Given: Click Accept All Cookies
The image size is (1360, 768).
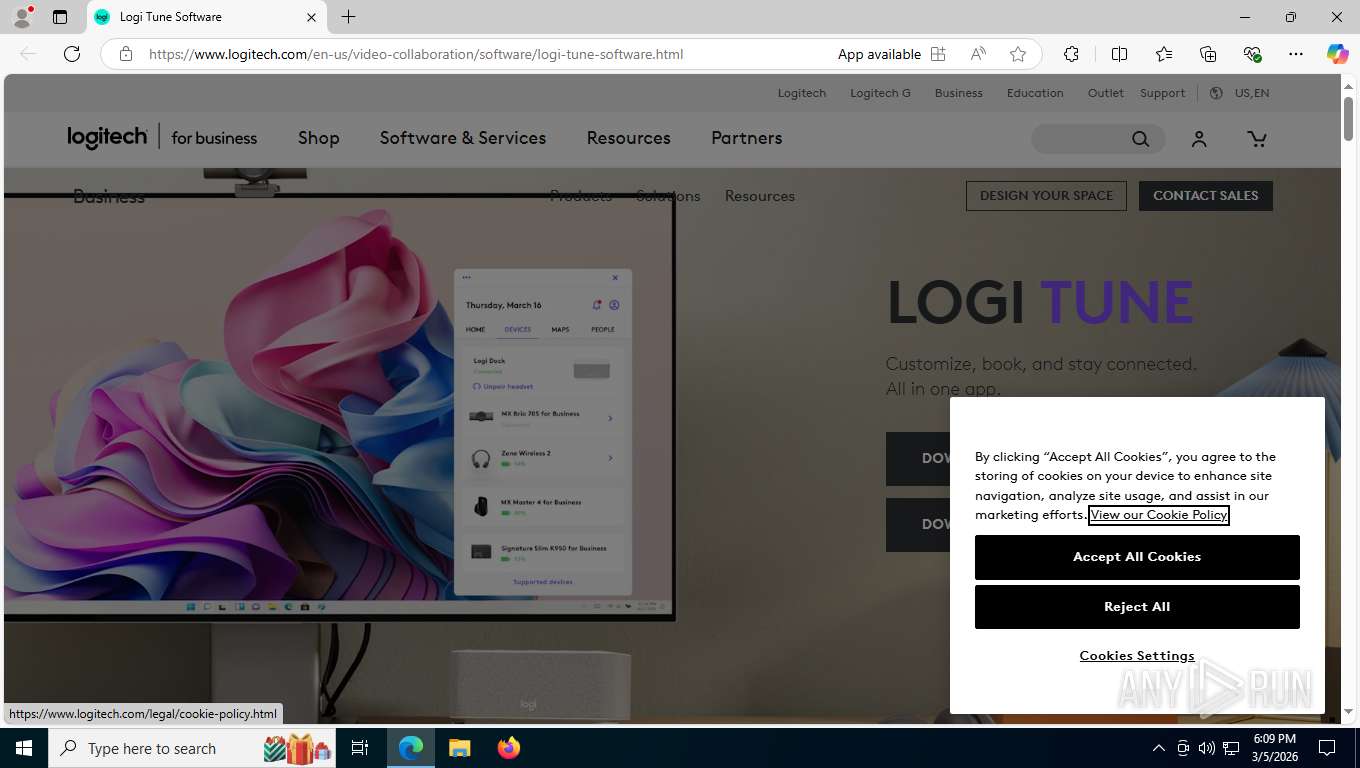Looking at the screenshot, I should [x=1137, y=557].
